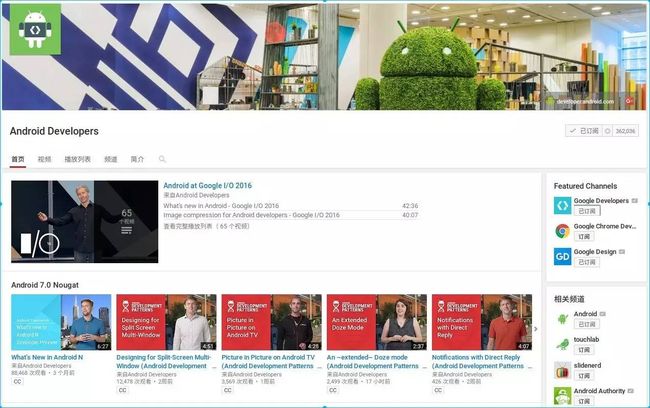Image resolution: width=650 pixels, height=408 pixels.
Task: View the full playlist of 65 videos
Action: pyautogui.click(x=206, y=226)
